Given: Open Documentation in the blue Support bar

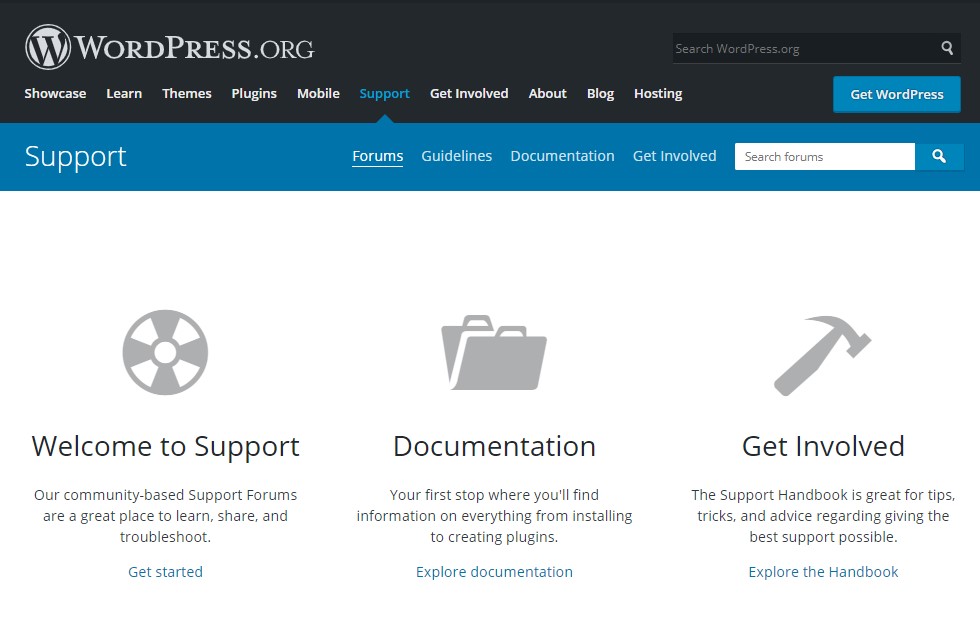Looking at the screenshot, I should pyautogui.click(x=562, y=156).
